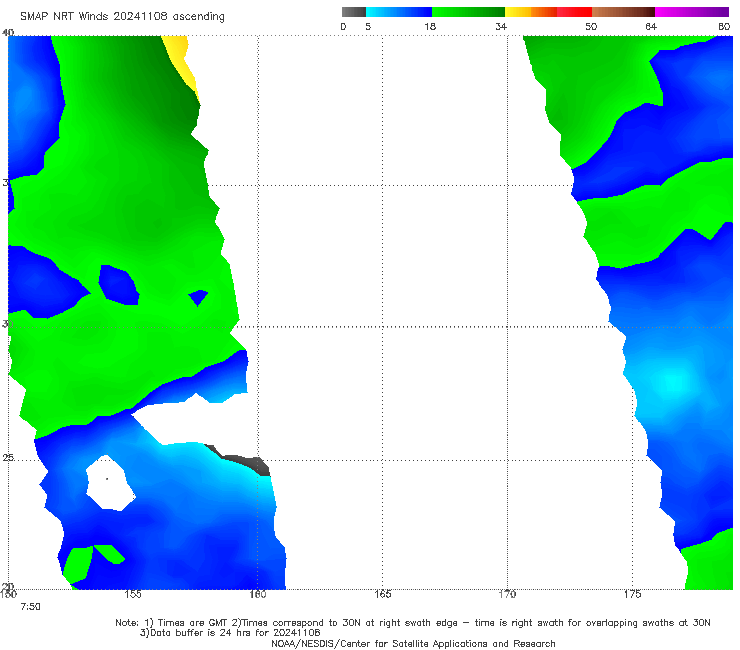Click the longitude label '170'
This screenshot has width=740, height=650.
coord(507,594)
